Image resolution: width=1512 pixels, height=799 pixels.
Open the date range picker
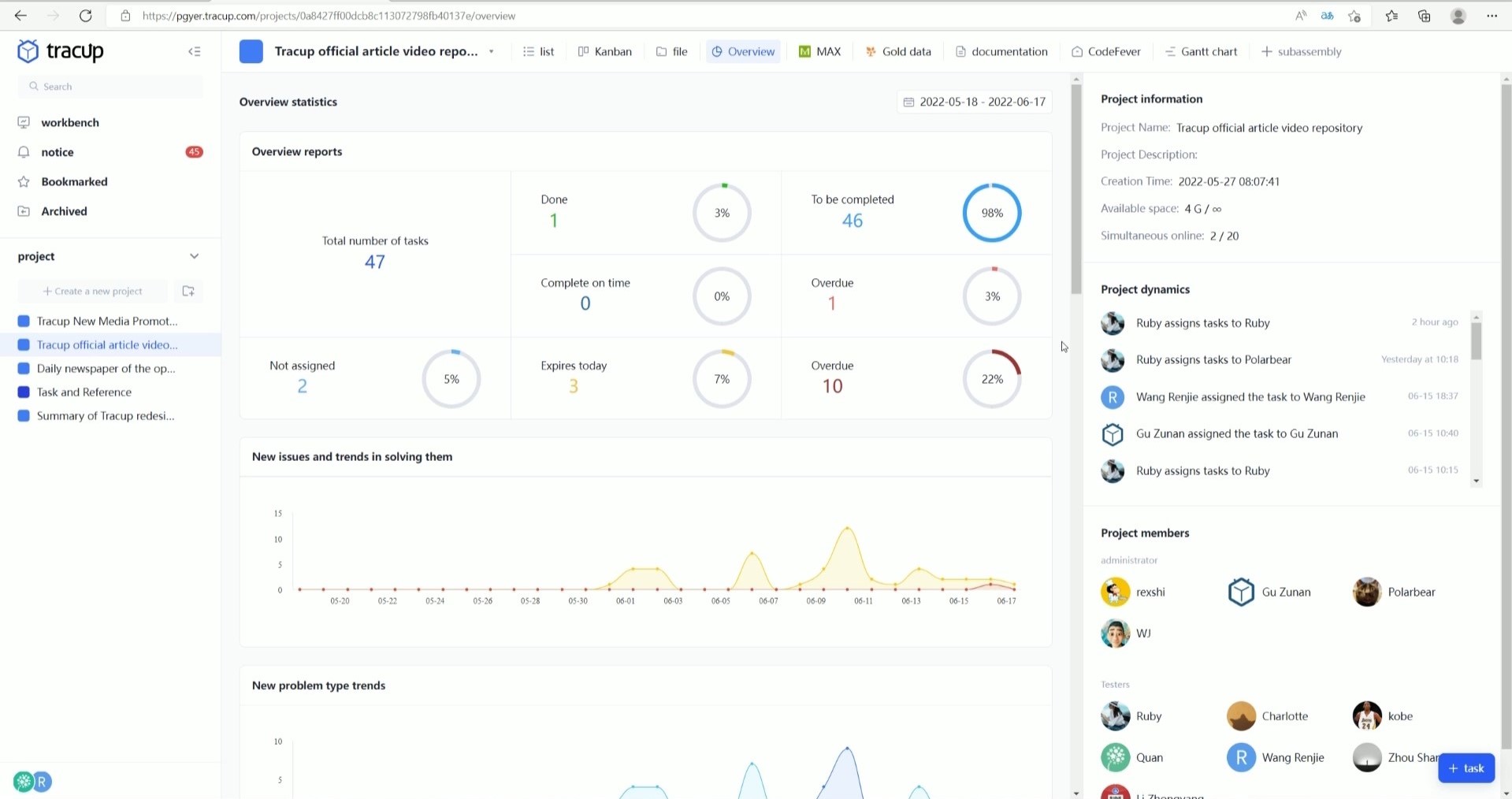pos(975,102)
